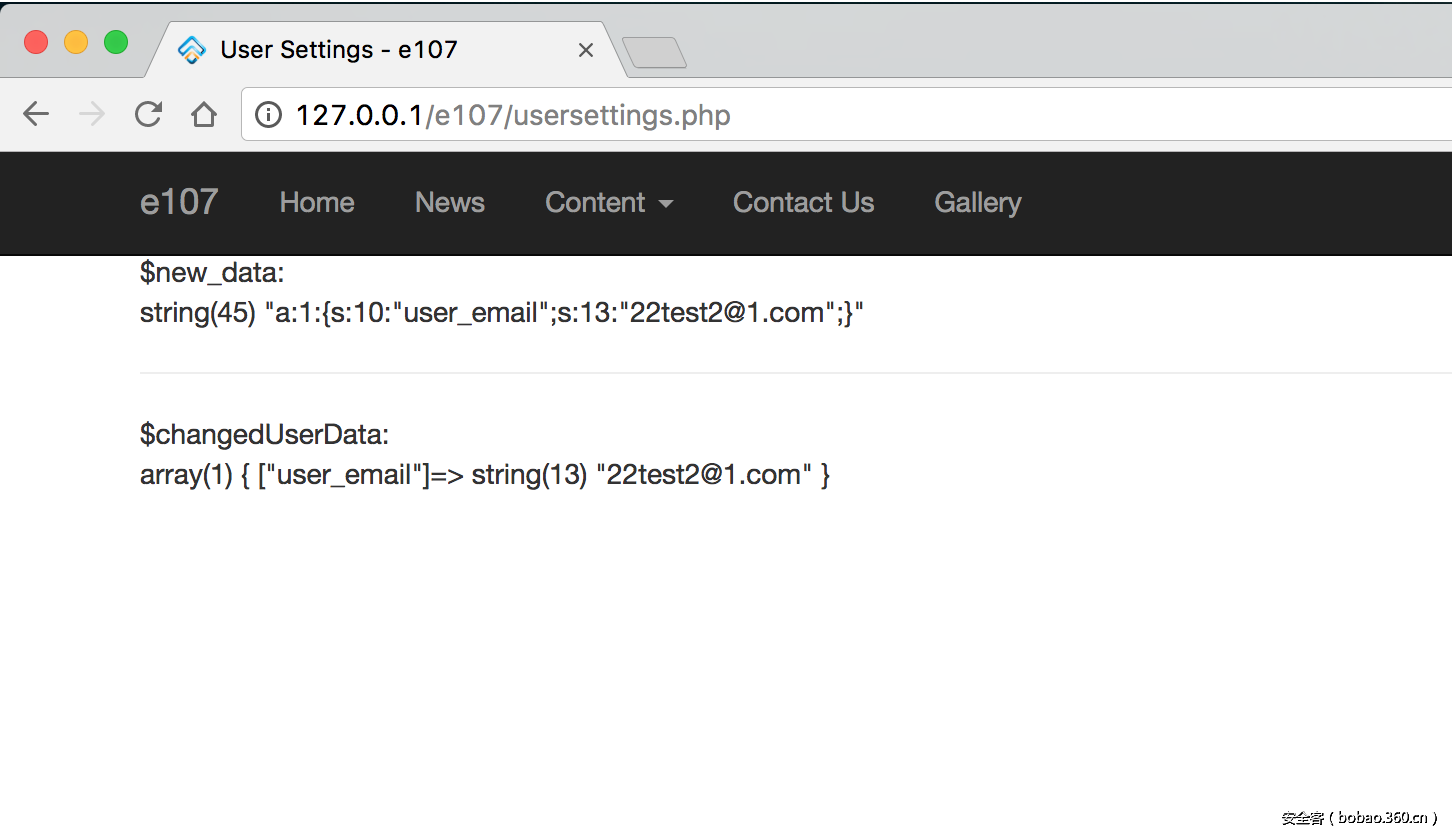Click the e107 tab favicon

tap(191, 50)
